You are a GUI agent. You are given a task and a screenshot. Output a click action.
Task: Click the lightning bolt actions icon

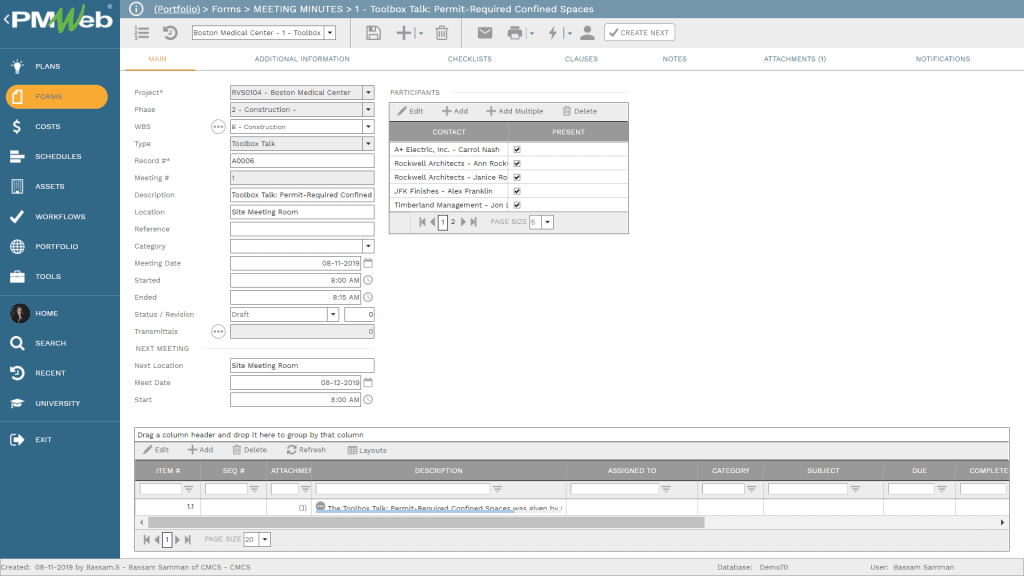click(x=553, y=33)
